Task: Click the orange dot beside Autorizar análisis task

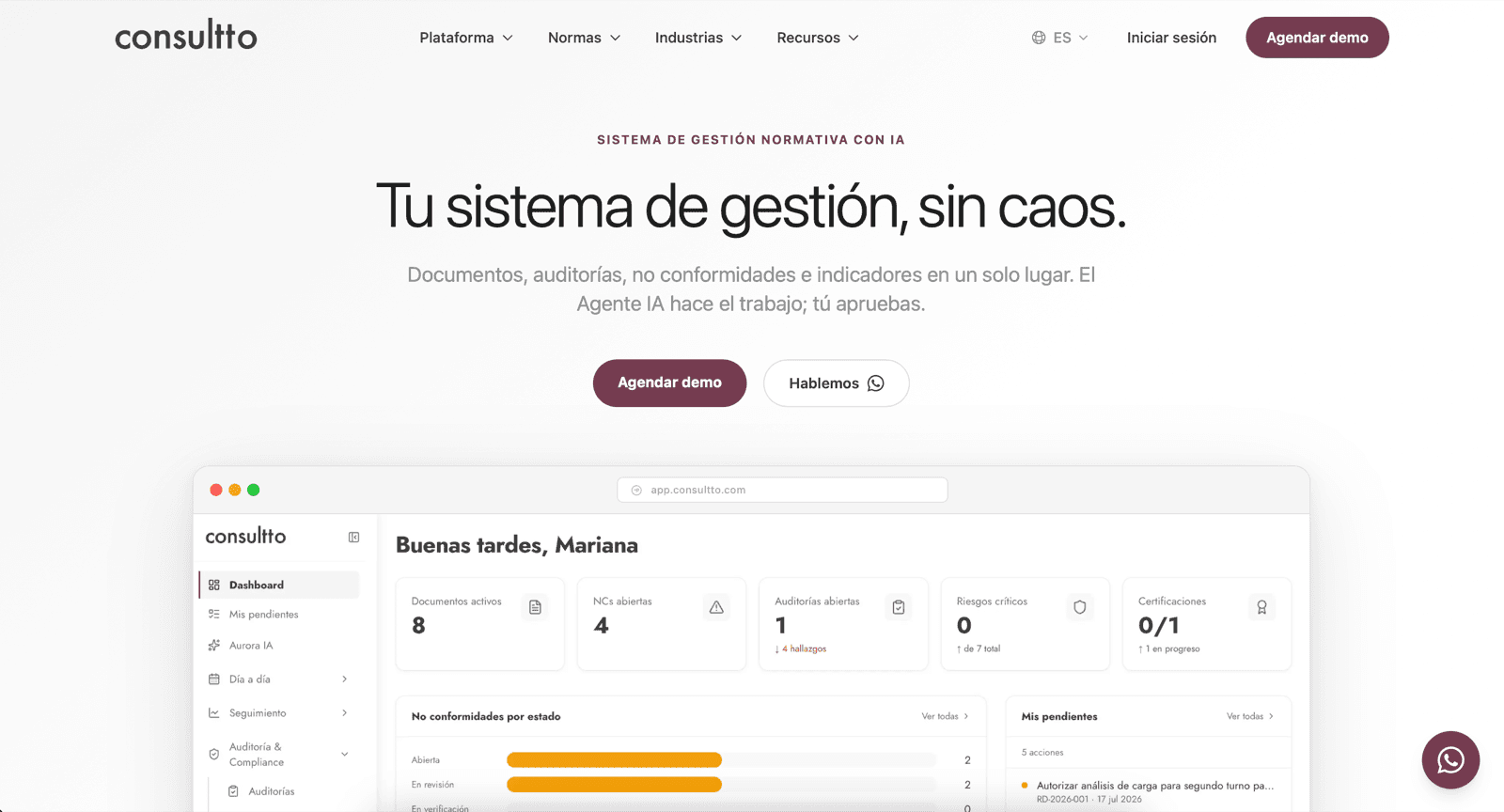Action: (1025, 785)
